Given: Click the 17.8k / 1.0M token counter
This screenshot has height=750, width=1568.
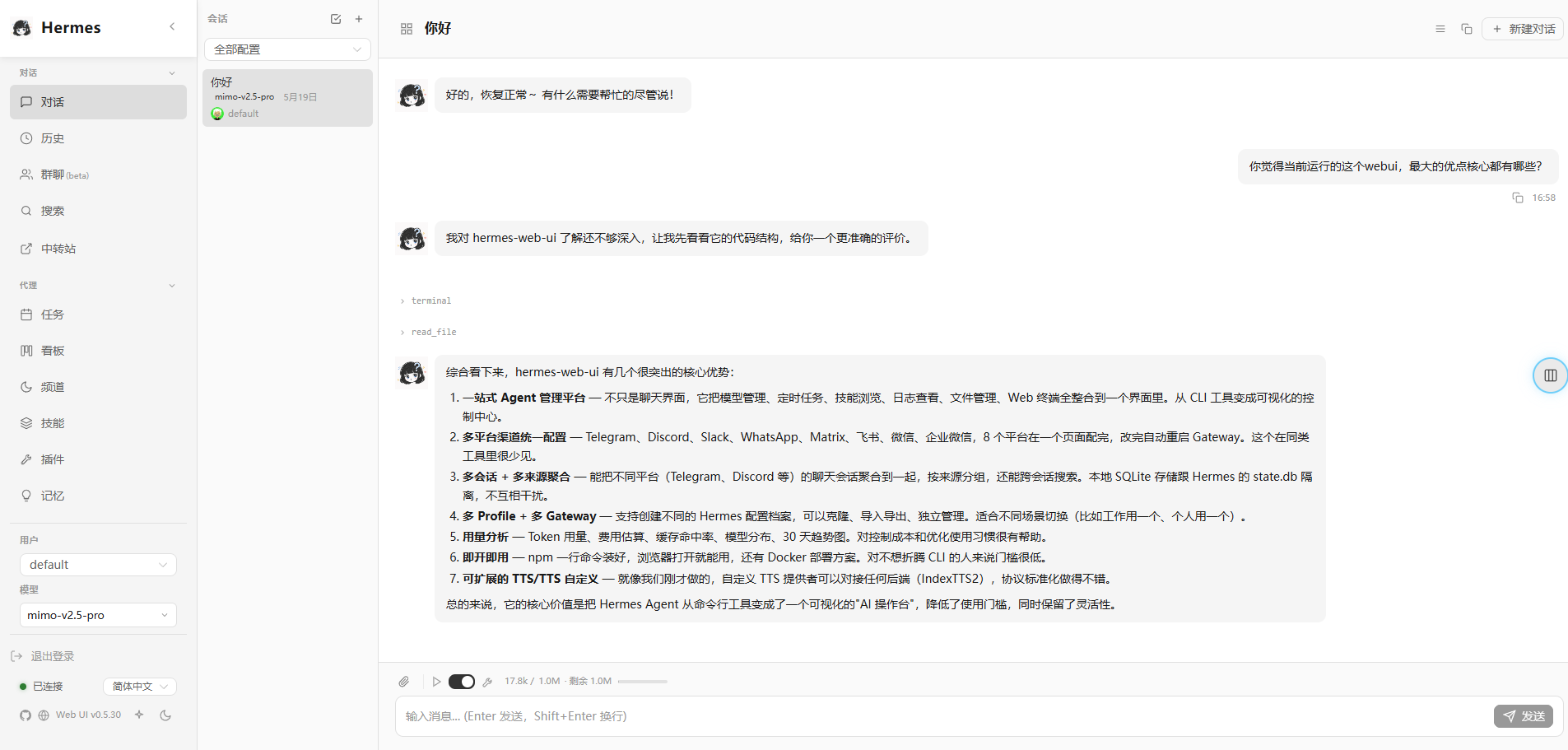Looking at the screenshot, I should (x=533, y=682).
